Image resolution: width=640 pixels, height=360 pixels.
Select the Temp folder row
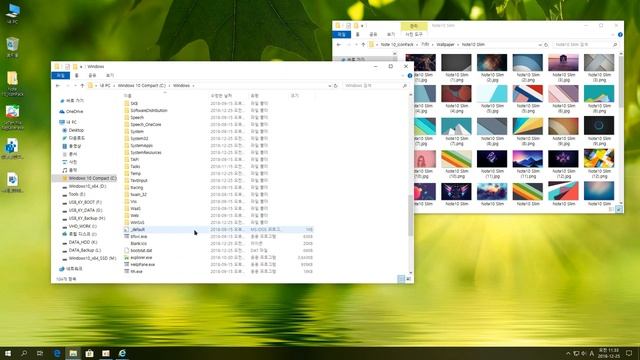tap(218, 173)
